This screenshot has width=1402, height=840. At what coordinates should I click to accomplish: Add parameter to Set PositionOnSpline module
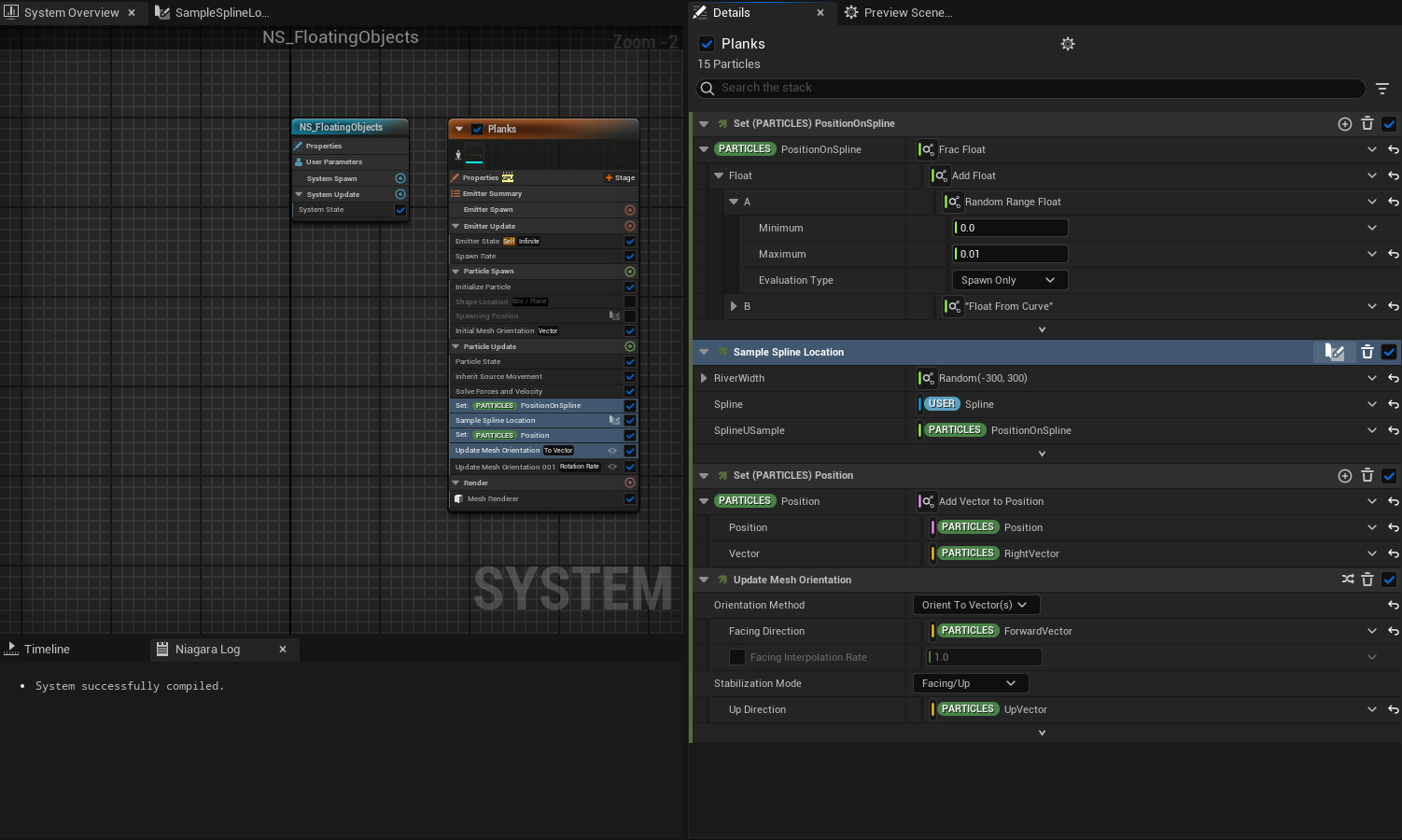click(x=1345, y=124)
